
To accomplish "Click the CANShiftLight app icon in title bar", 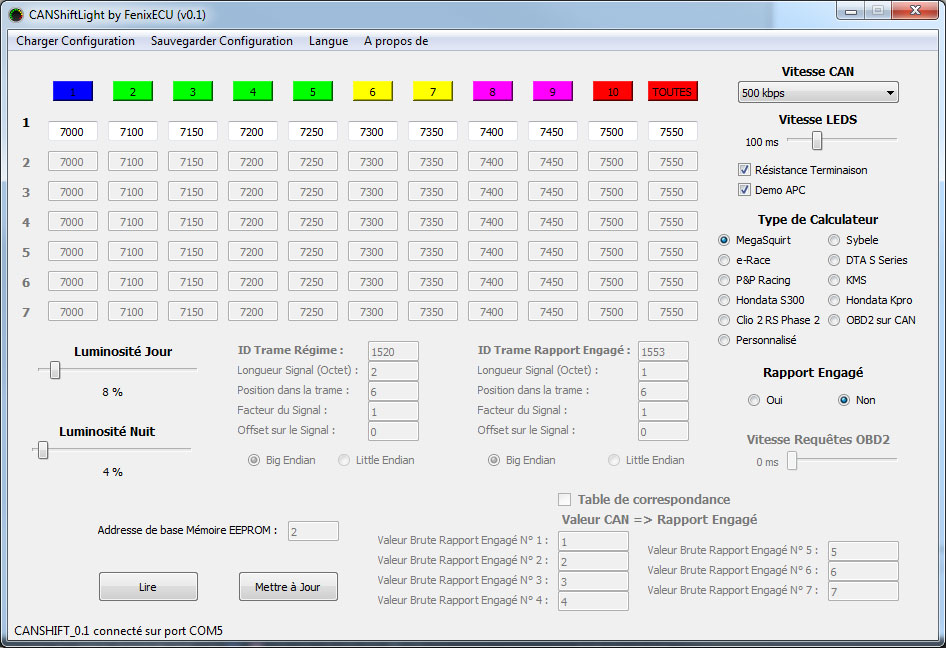I will tap(15, 14).
